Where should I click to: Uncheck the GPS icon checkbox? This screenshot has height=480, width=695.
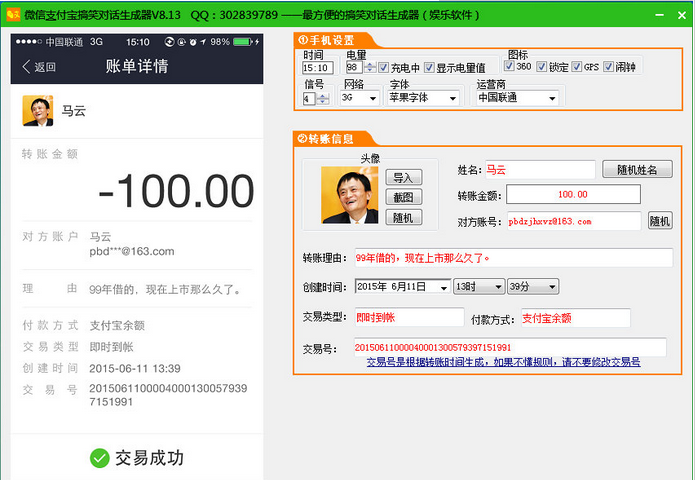pyautogui.click(x=577, y=67)
